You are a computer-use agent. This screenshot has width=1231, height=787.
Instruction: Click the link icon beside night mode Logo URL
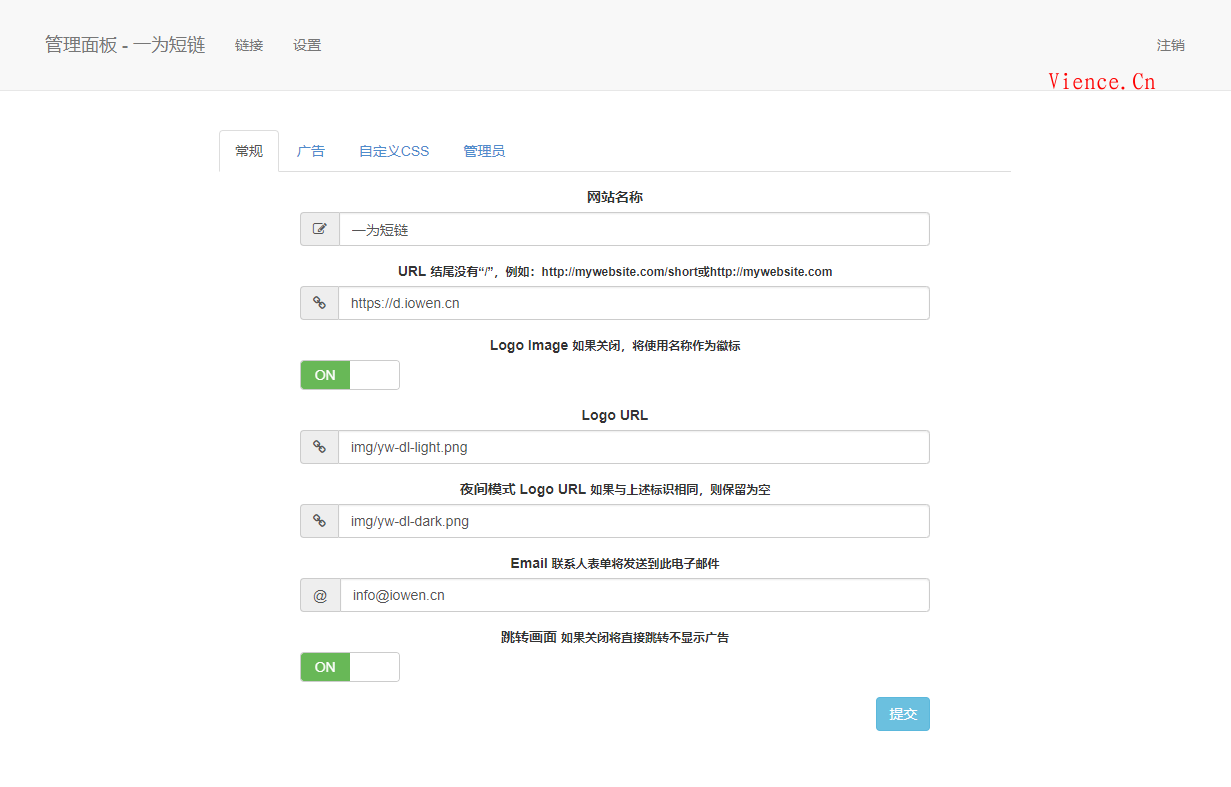click(x=319, y=521)
